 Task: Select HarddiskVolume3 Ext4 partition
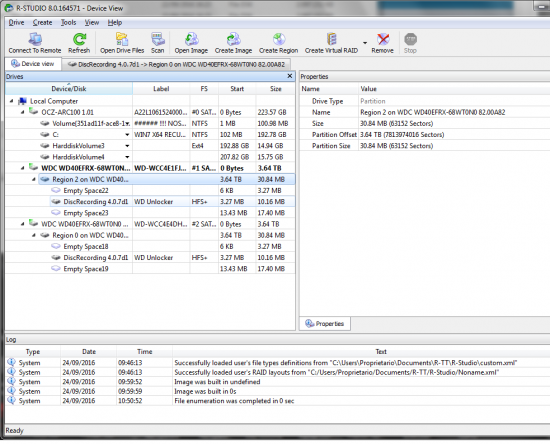150,146
